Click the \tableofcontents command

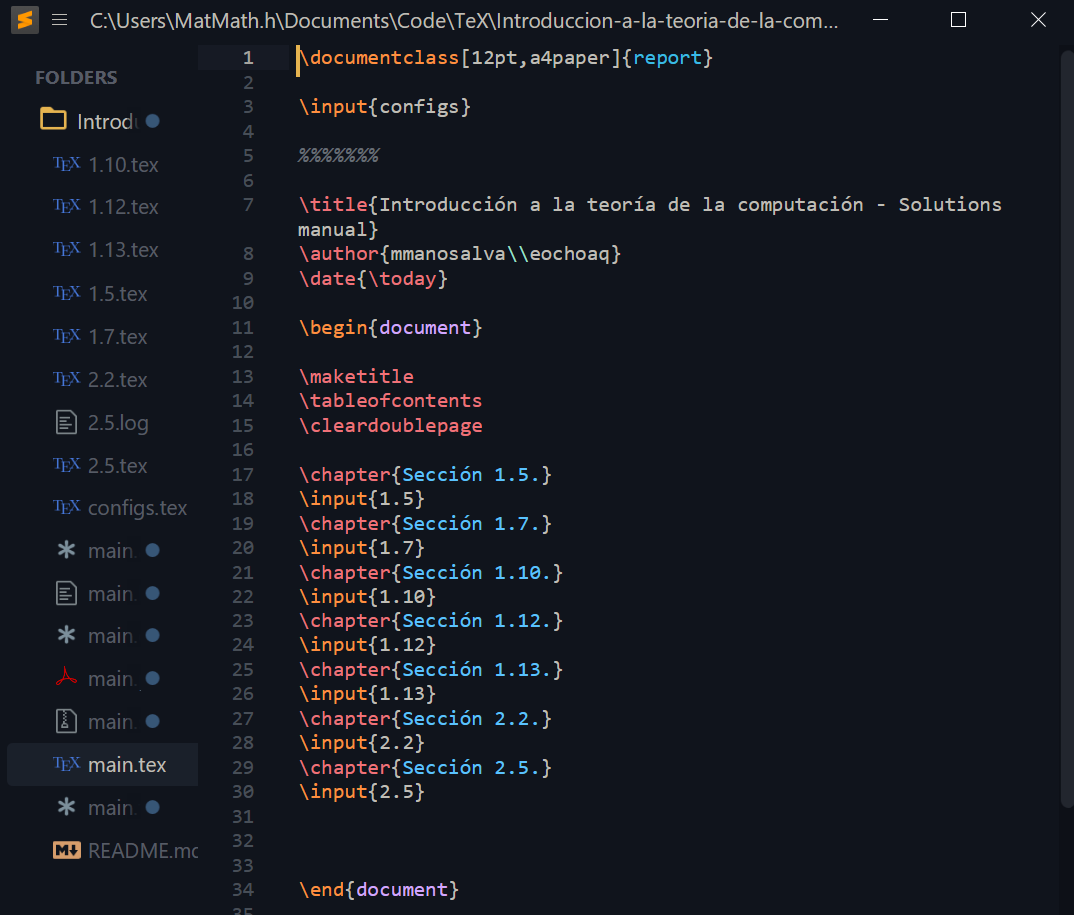390,400
